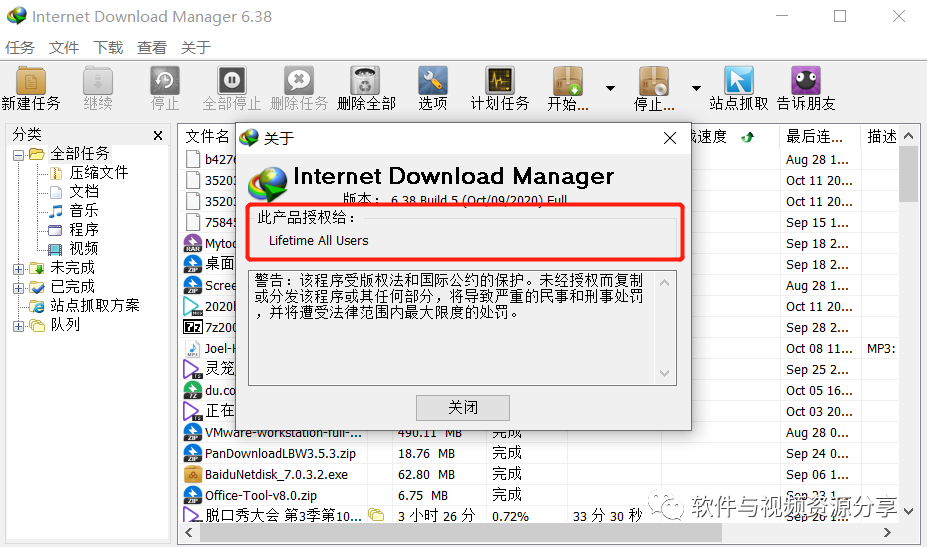The height and width of the screenshot is (547, 927).
Task: Open the 任务 menu
Action: coord(20,47)
